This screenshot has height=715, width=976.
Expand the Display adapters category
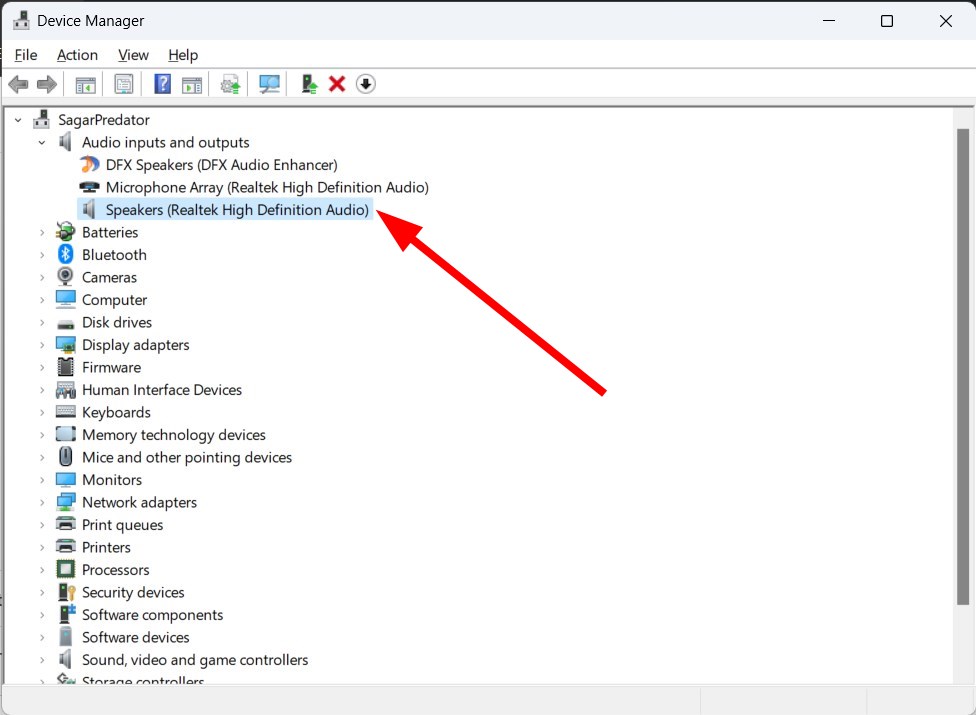click(42, 345)
